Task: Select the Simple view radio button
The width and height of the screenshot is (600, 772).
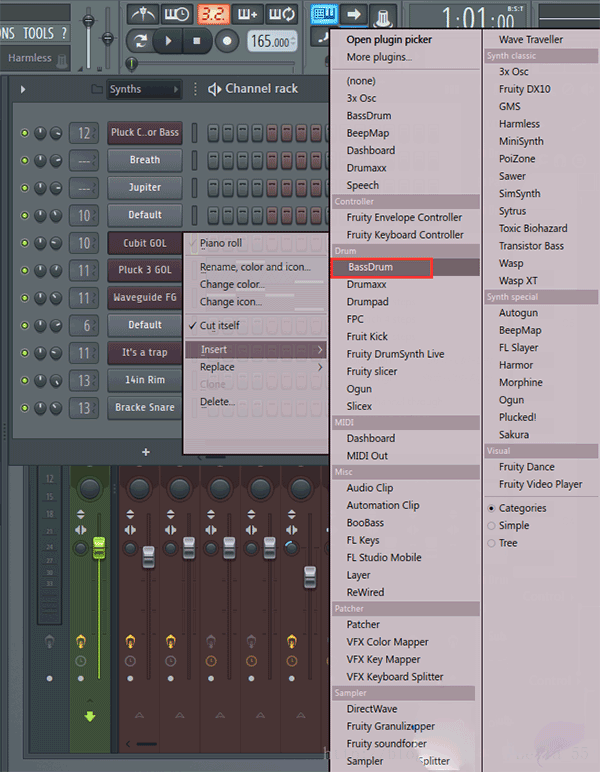Action: point(491,526)
